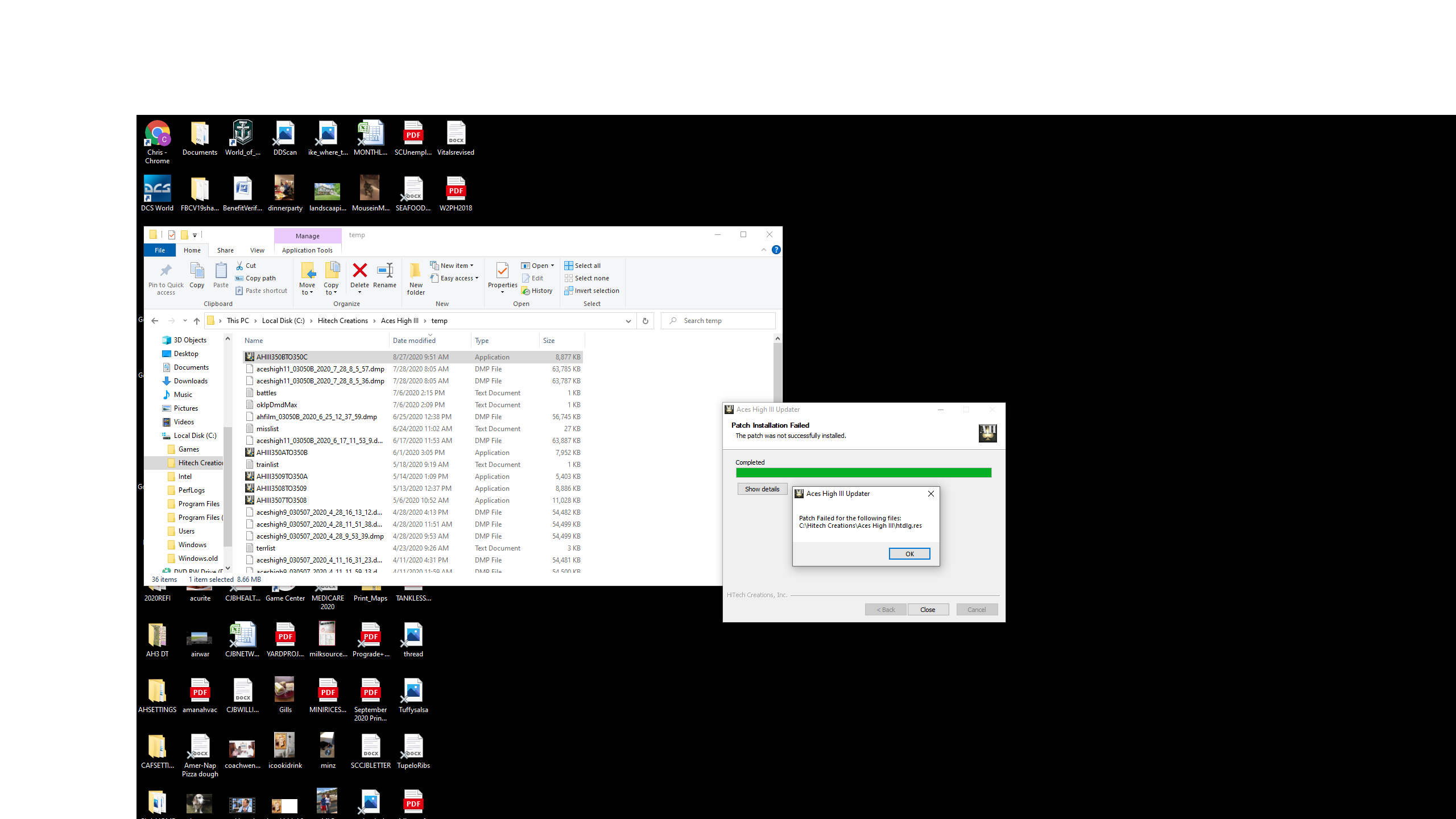
Task: Select Games folder in navigation tree
Action: click(x=188, y=449)
